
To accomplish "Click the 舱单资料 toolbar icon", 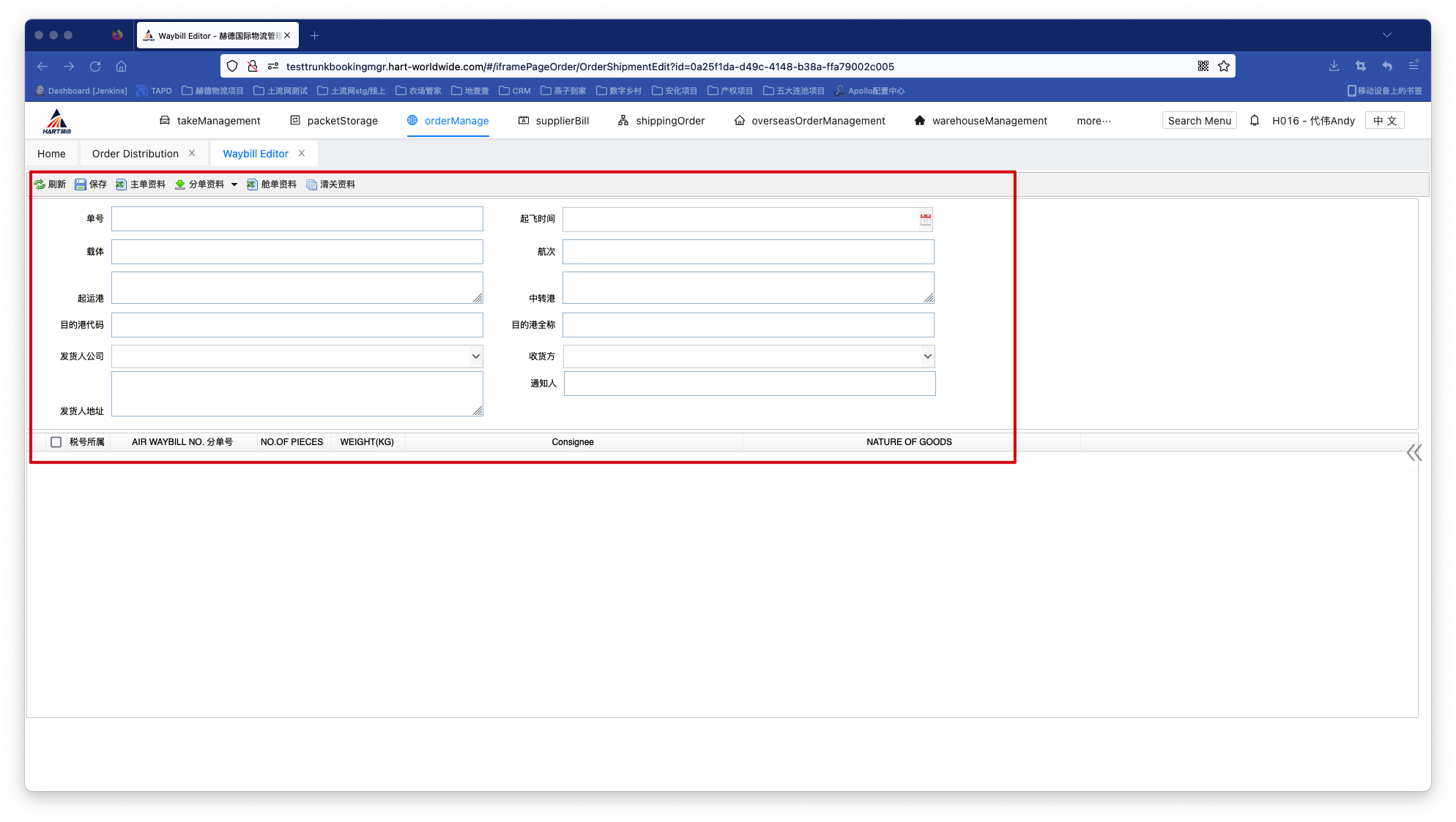I will click(253, 184).
